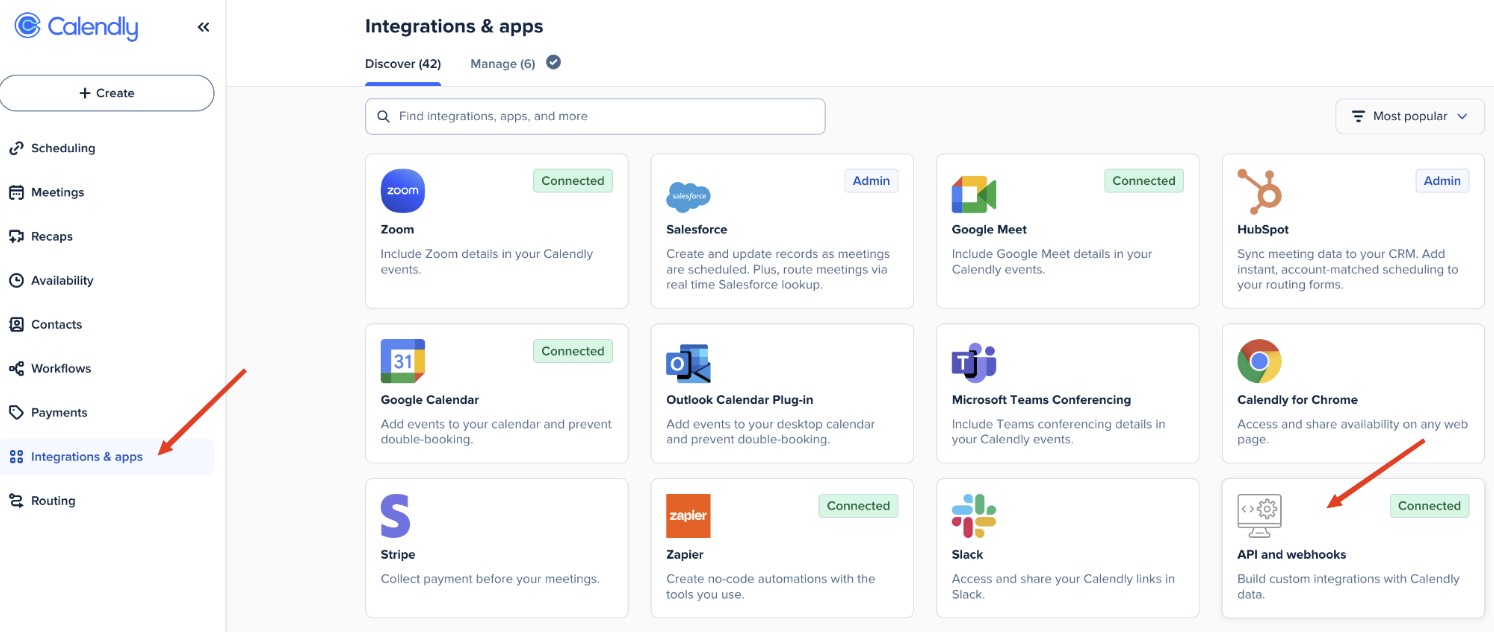Switch to the Discover (42) tab
The width and height of the screenshot is (1494, 632).
(403, 64)
